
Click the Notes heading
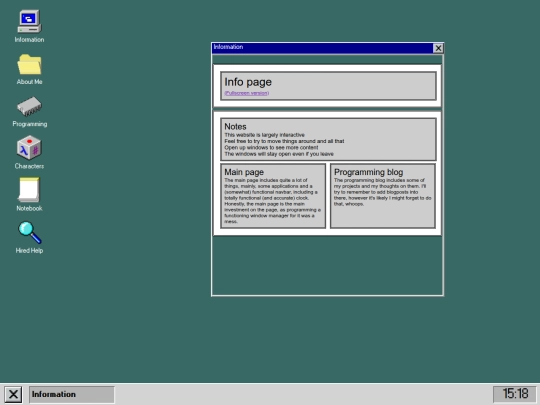point(235,126)
